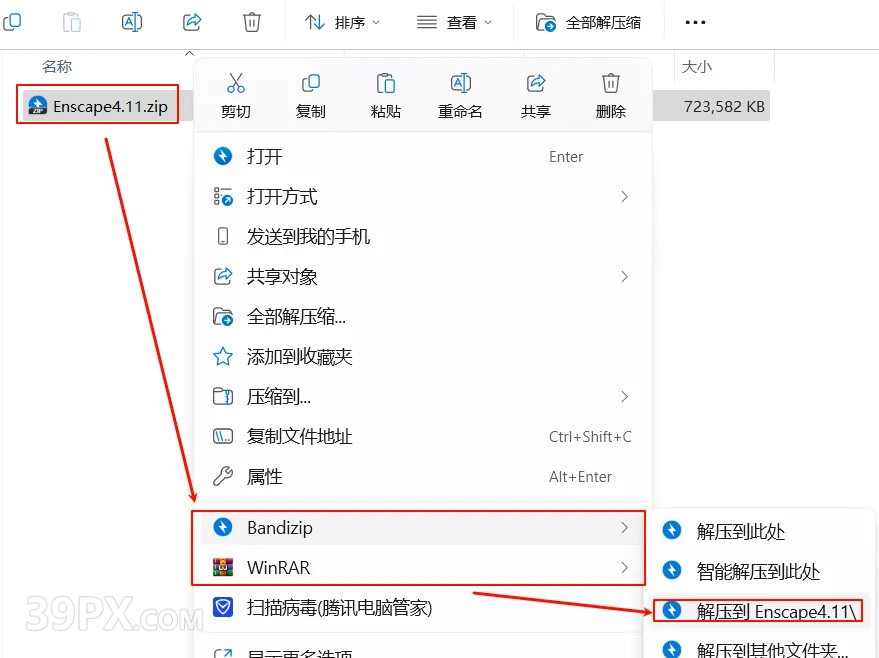Click the 全部解压缩 toolbar button
879x658 pixels.
588,22
